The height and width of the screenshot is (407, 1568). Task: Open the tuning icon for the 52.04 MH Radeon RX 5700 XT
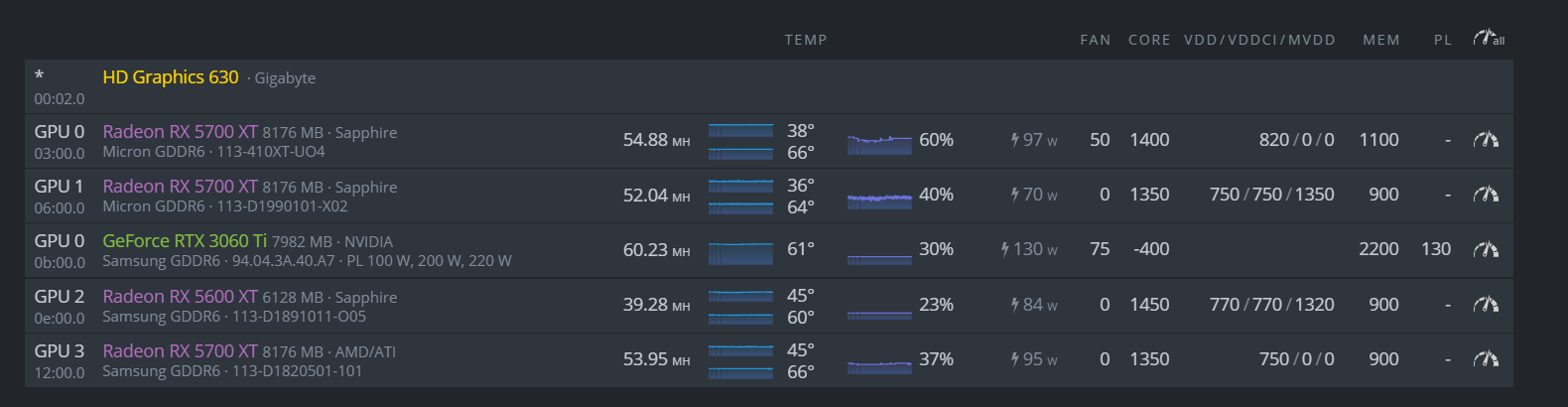click(x=1486, y=195)
